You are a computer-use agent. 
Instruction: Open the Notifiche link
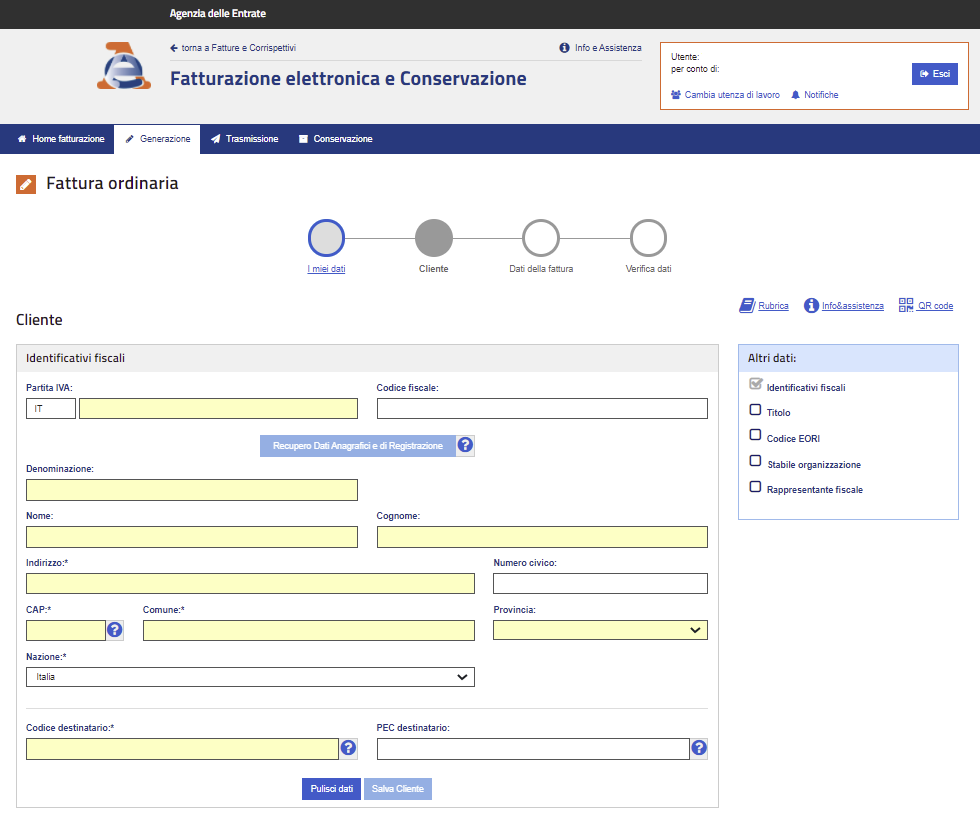pyautogui.click(x=821, y=95)
